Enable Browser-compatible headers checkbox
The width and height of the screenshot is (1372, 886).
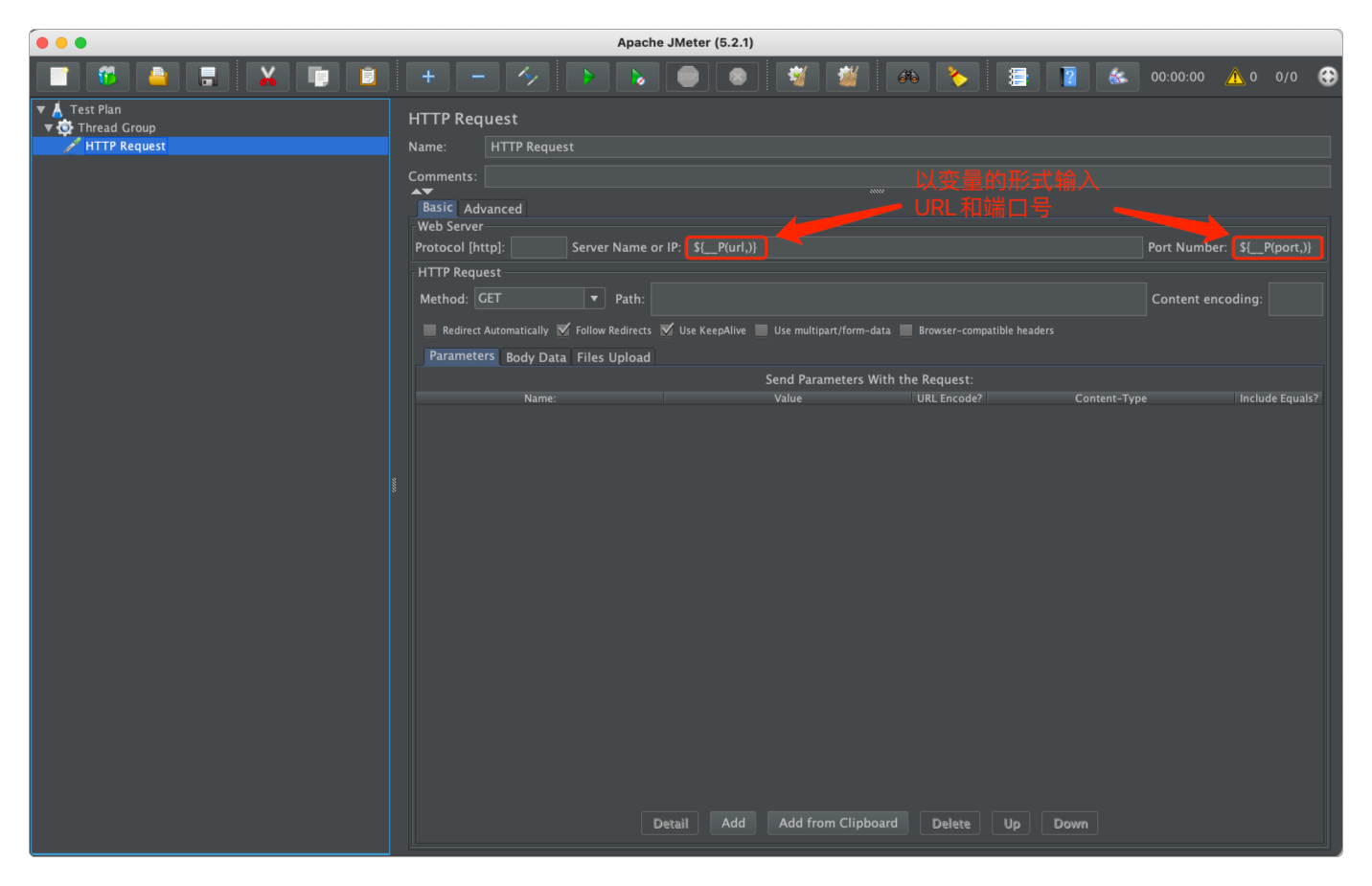tap(905, 330)
